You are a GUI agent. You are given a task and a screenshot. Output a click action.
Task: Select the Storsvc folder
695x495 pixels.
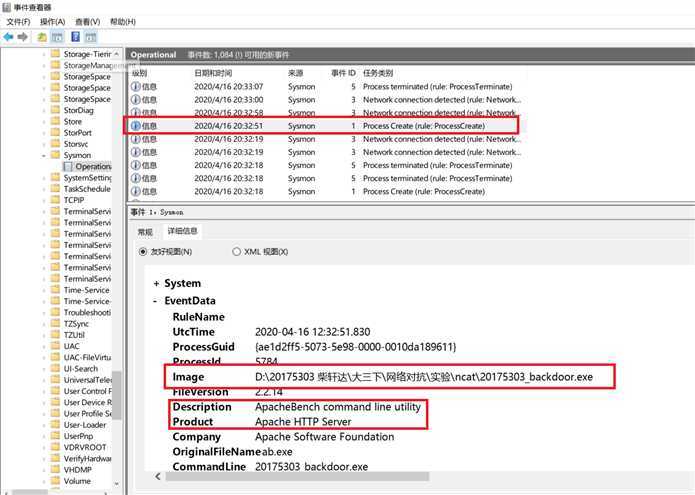(76, 144)
